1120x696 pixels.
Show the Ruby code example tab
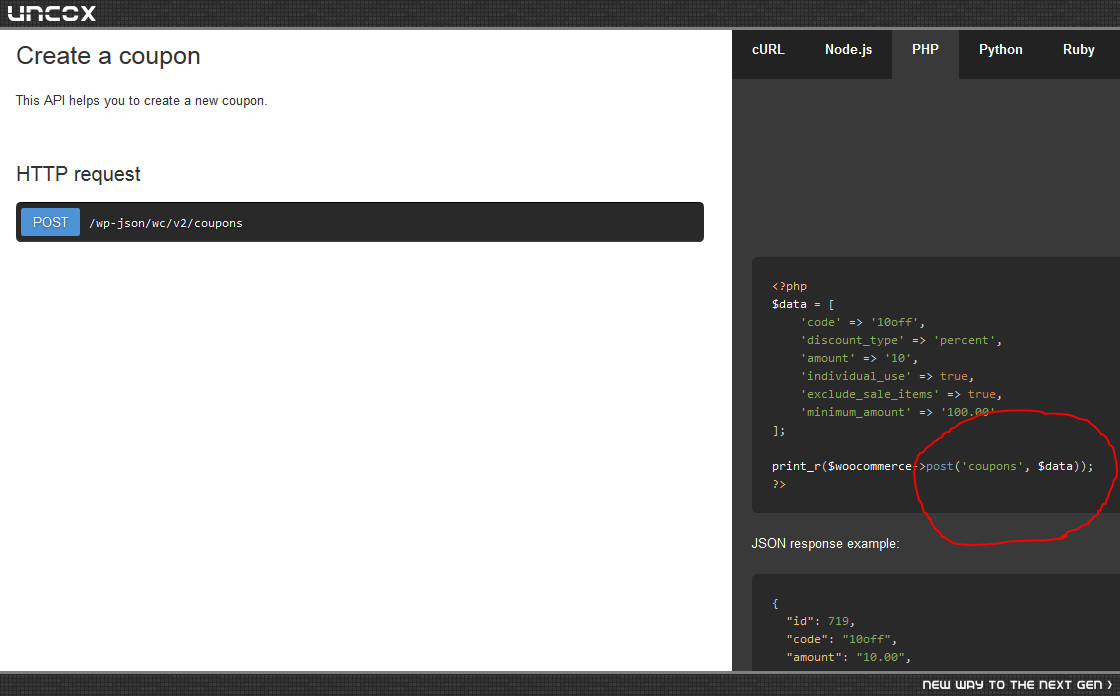click(x=1079, y=50)
